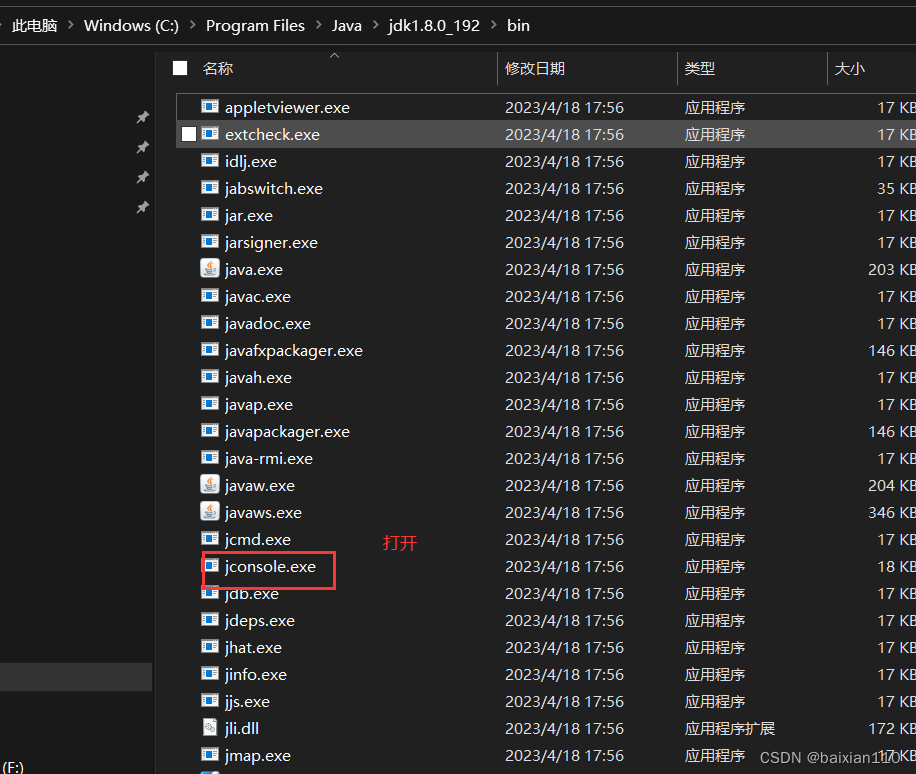Expand breadcrumb chevron after Program Files
The width and height of the screenshot is (916, 774).
318,25
